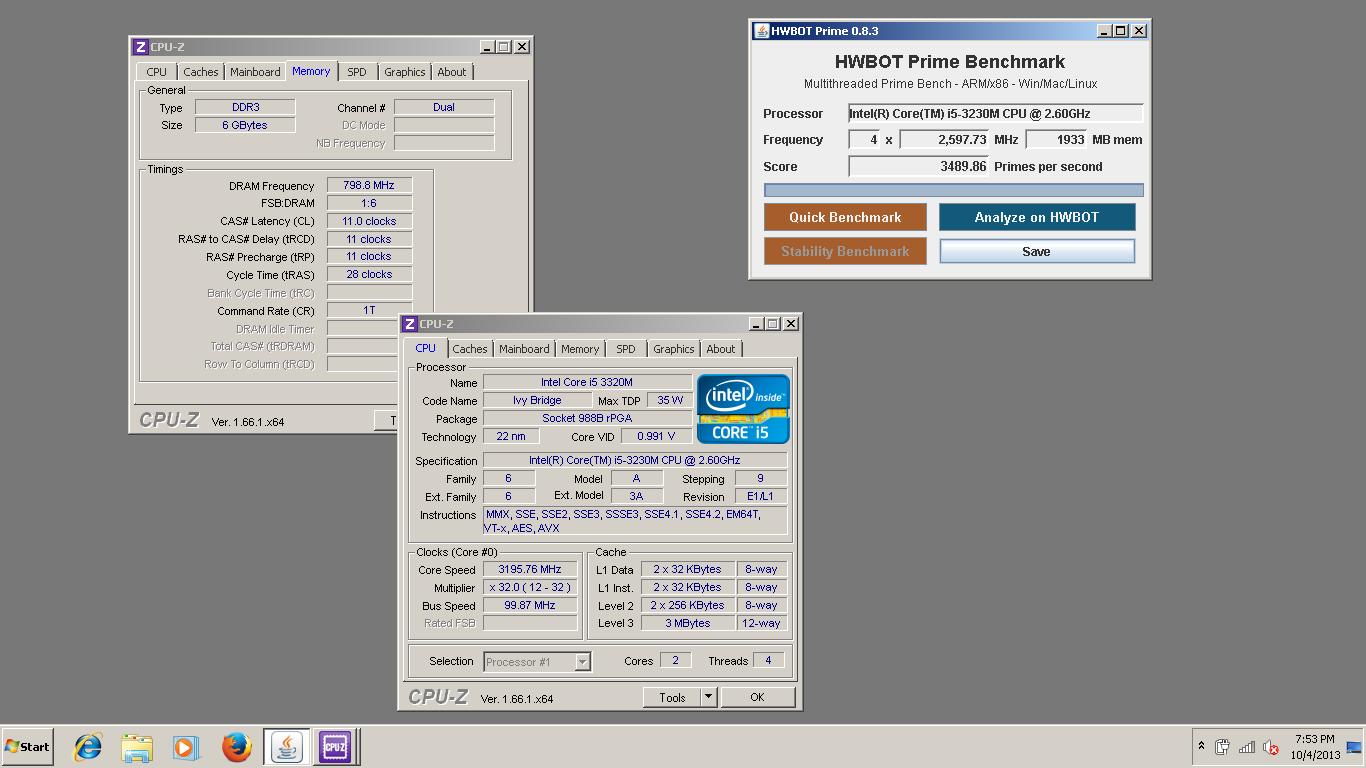Image resolution: width=1366 pixels, height=768 pixels.
Task: Click the DRAM Frequency value 798.8 MHz
Action: [x=369, y=186]
